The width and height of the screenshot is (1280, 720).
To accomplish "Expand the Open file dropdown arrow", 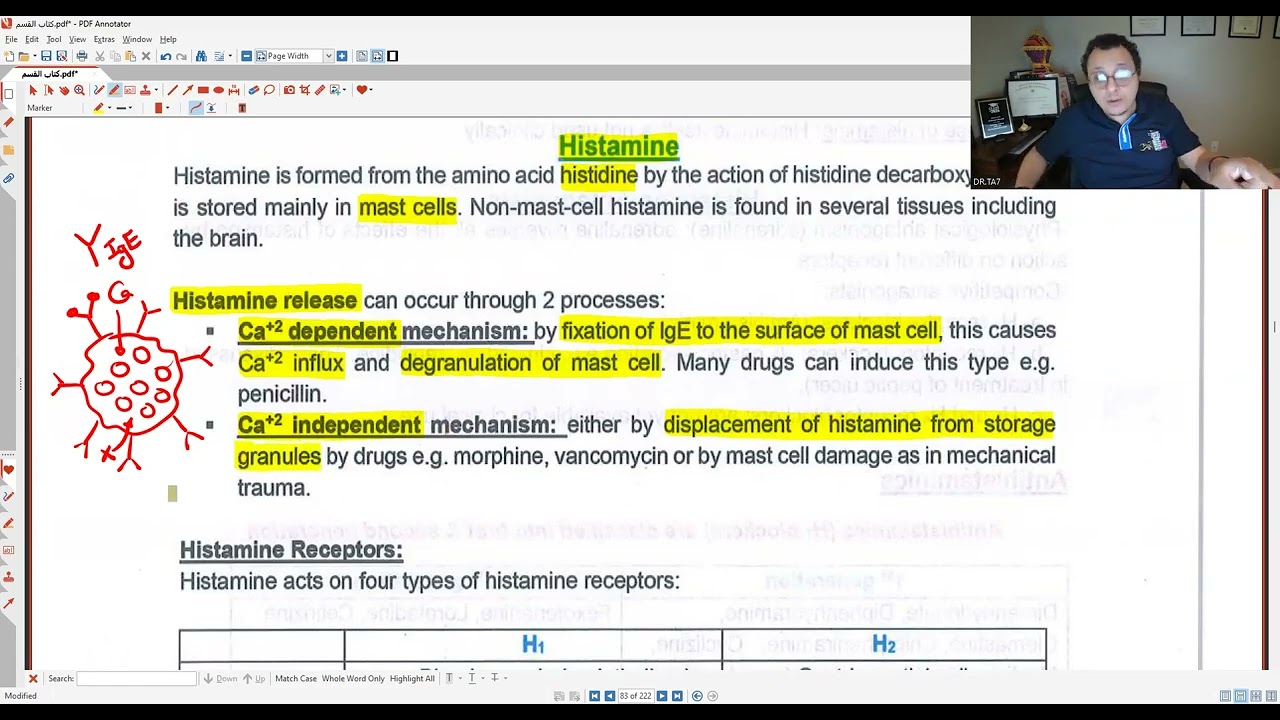I will 34,56.
